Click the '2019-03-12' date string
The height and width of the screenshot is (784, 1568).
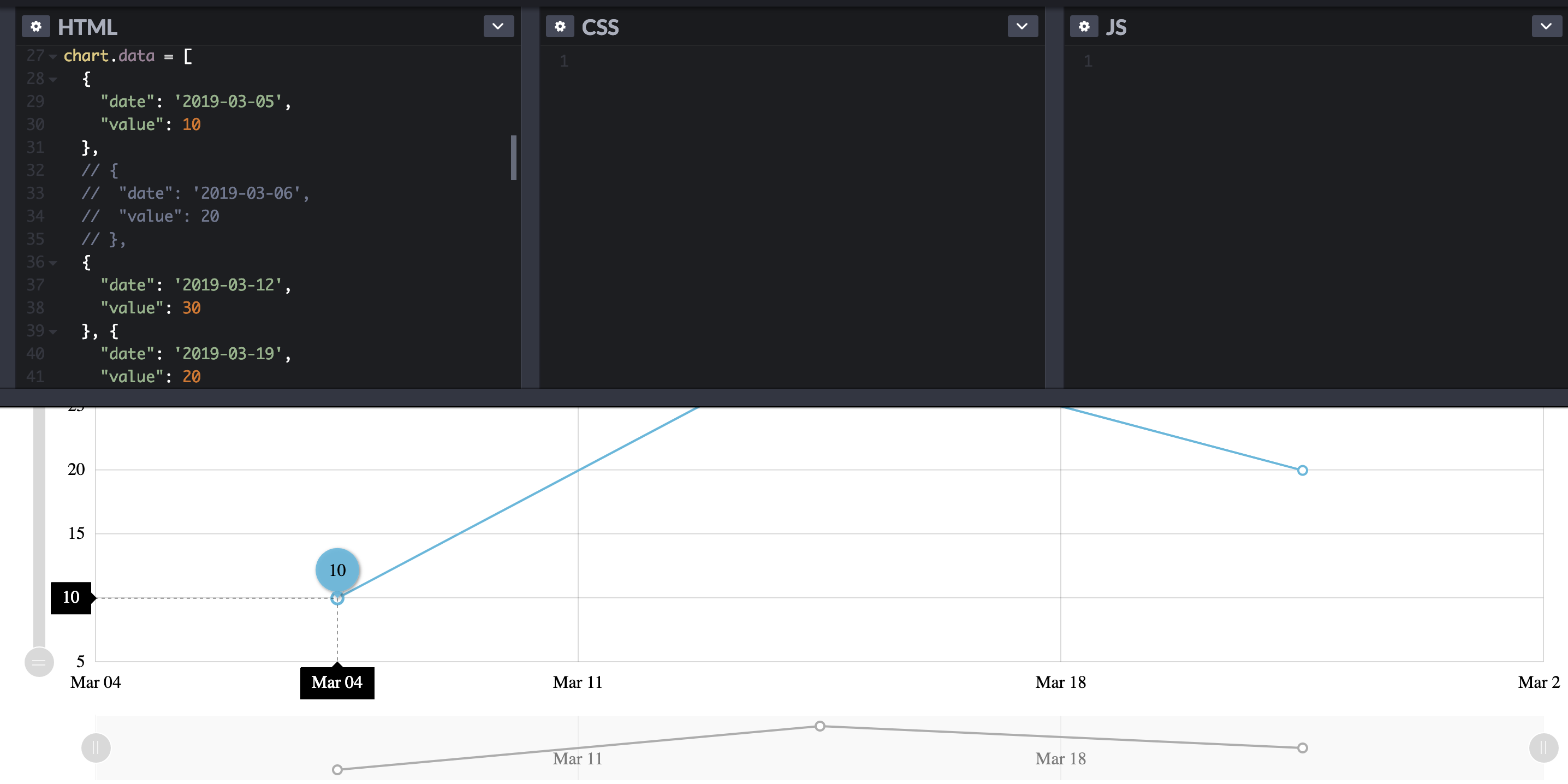[228, 285]
